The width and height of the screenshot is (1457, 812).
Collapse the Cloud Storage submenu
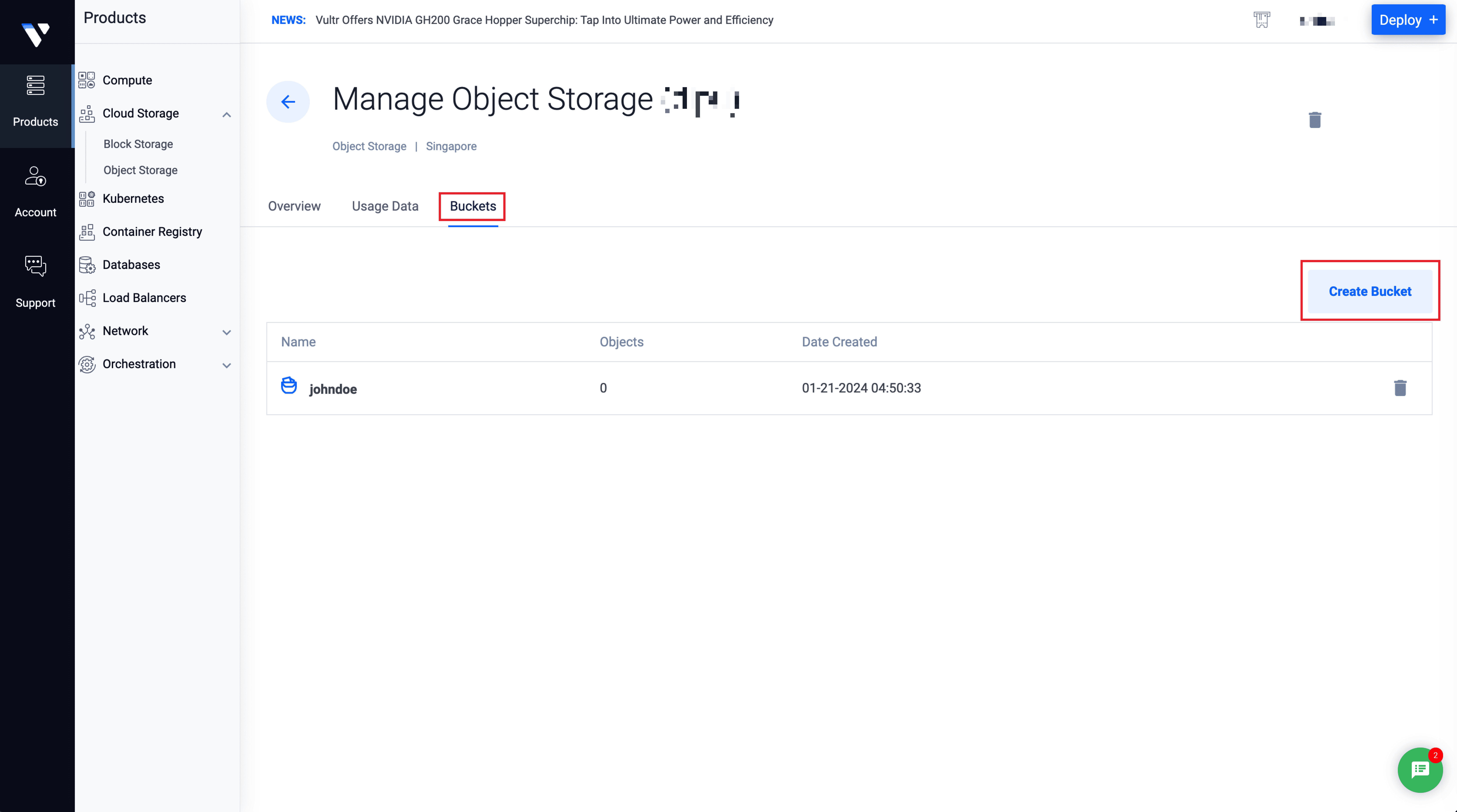coord(226,114)
